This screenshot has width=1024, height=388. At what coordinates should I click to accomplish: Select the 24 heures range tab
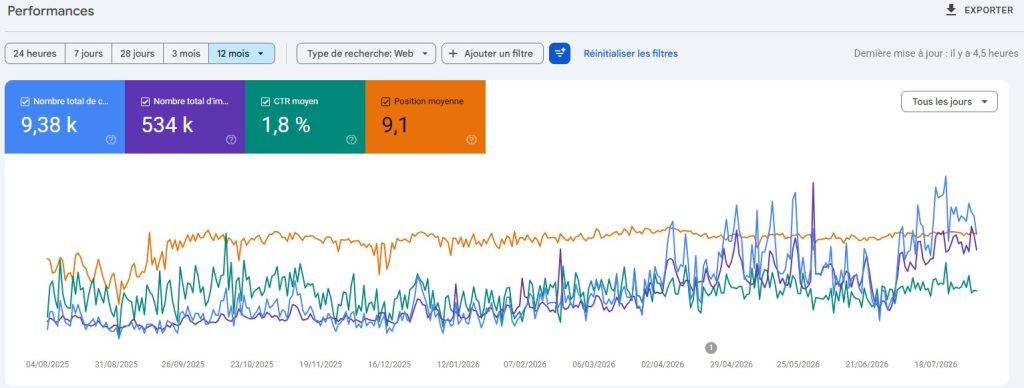pos(35,54)
